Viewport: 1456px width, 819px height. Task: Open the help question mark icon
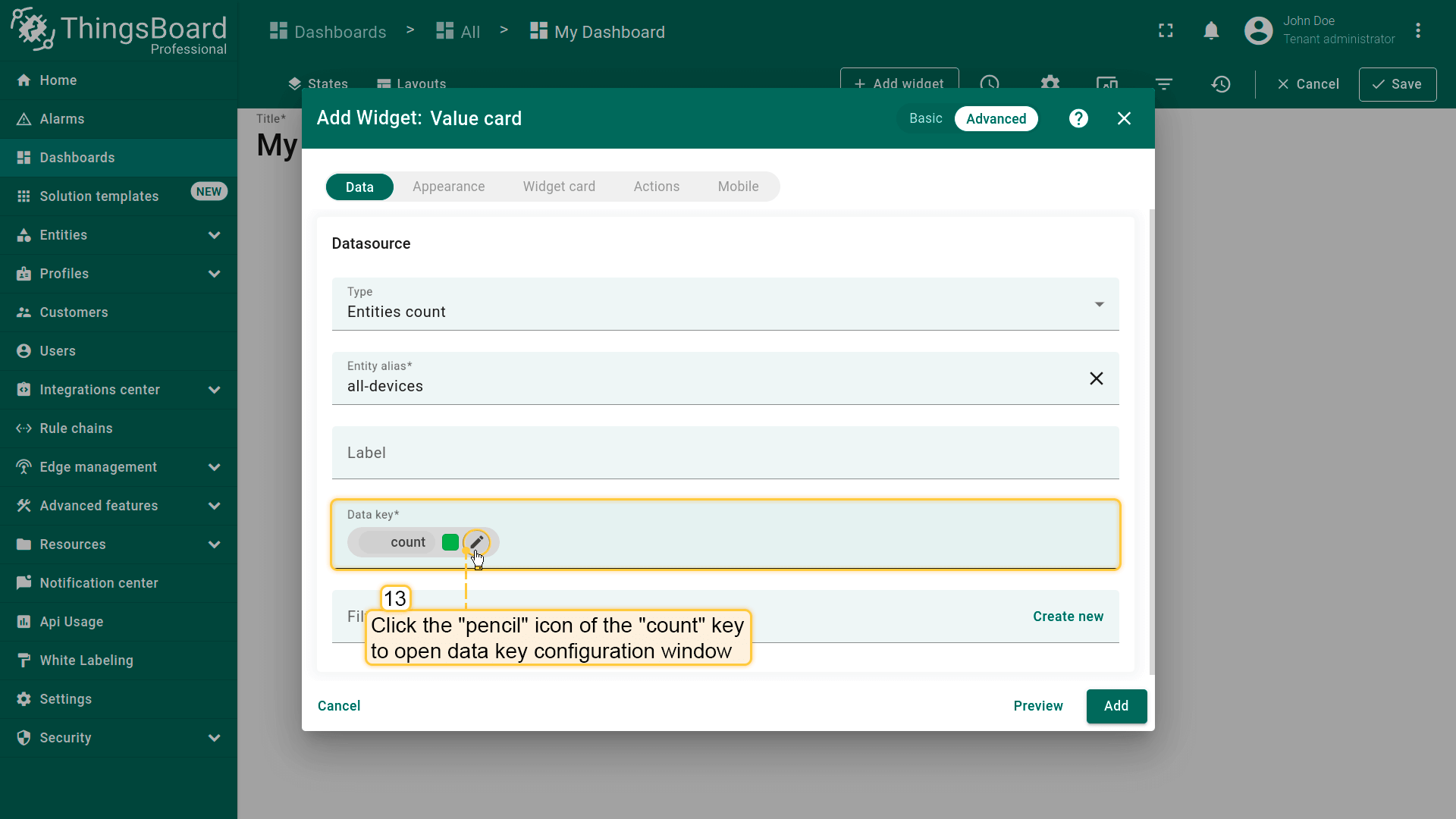coord(1078,119)
